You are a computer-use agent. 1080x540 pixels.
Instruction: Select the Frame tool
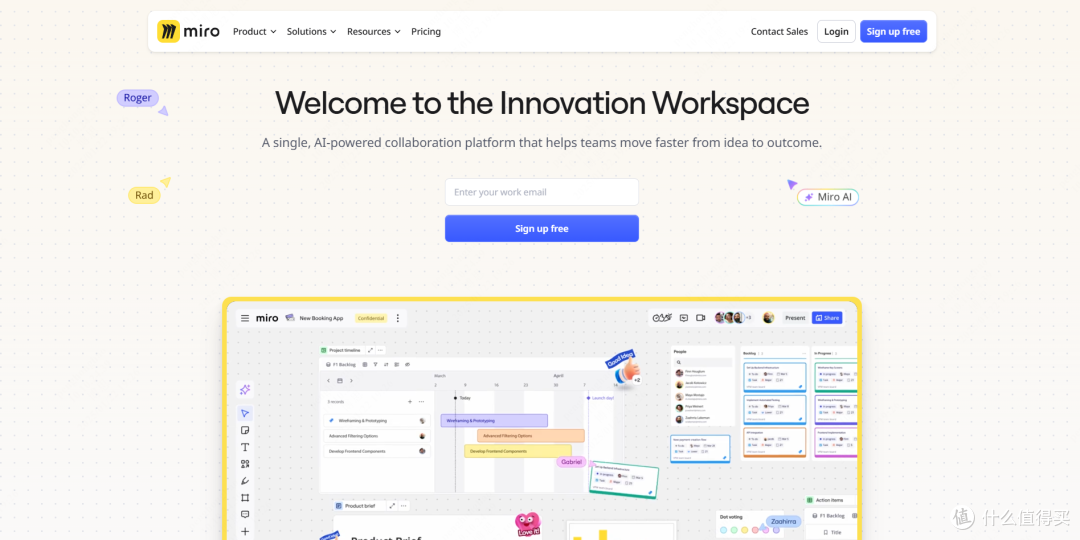(x=245, y=497)
